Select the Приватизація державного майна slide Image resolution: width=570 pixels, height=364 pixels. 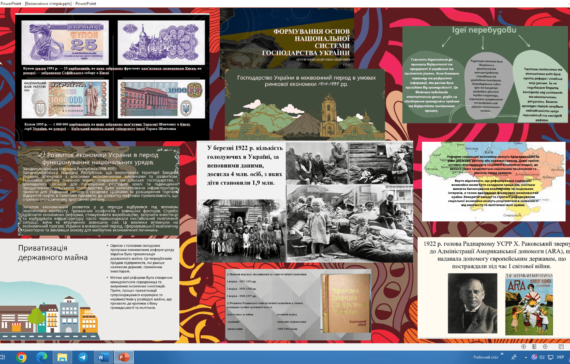point(89,289)
